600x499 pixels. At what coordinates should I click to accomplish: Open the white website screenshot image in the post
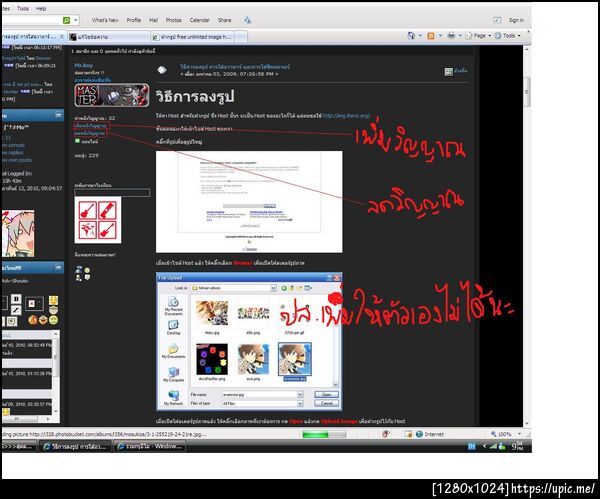[249, 202]
